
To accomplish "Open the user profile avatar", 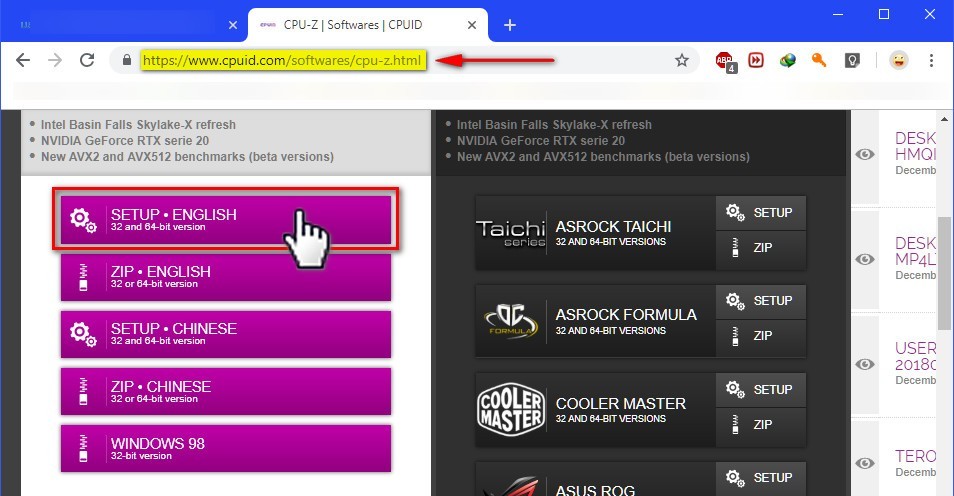I will [x=899, y=60].
